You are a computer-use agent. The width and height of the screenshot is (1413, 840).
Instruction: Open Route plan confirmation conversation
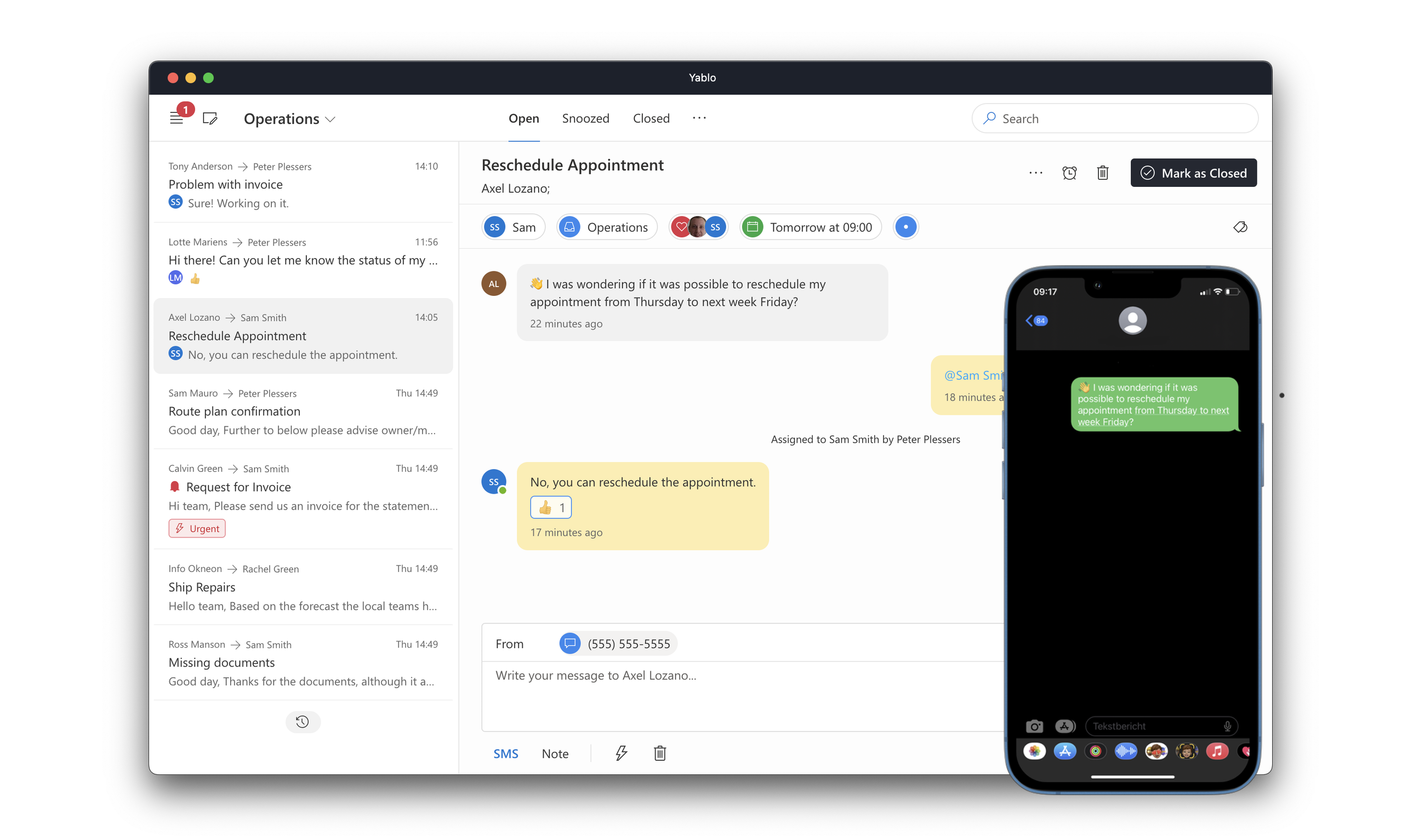(x=303, y=412)
